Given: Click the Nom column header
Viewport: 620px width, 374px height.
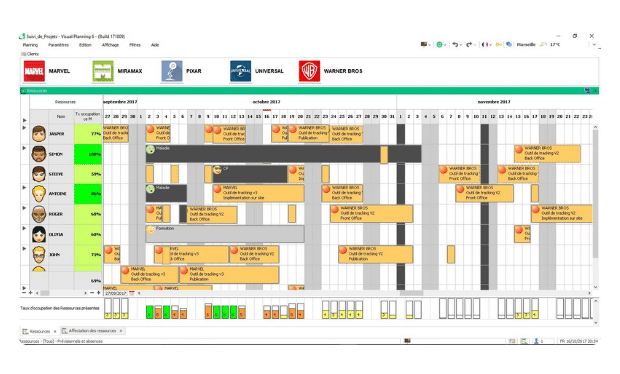Looking at the screenshot, I should 61,117.
